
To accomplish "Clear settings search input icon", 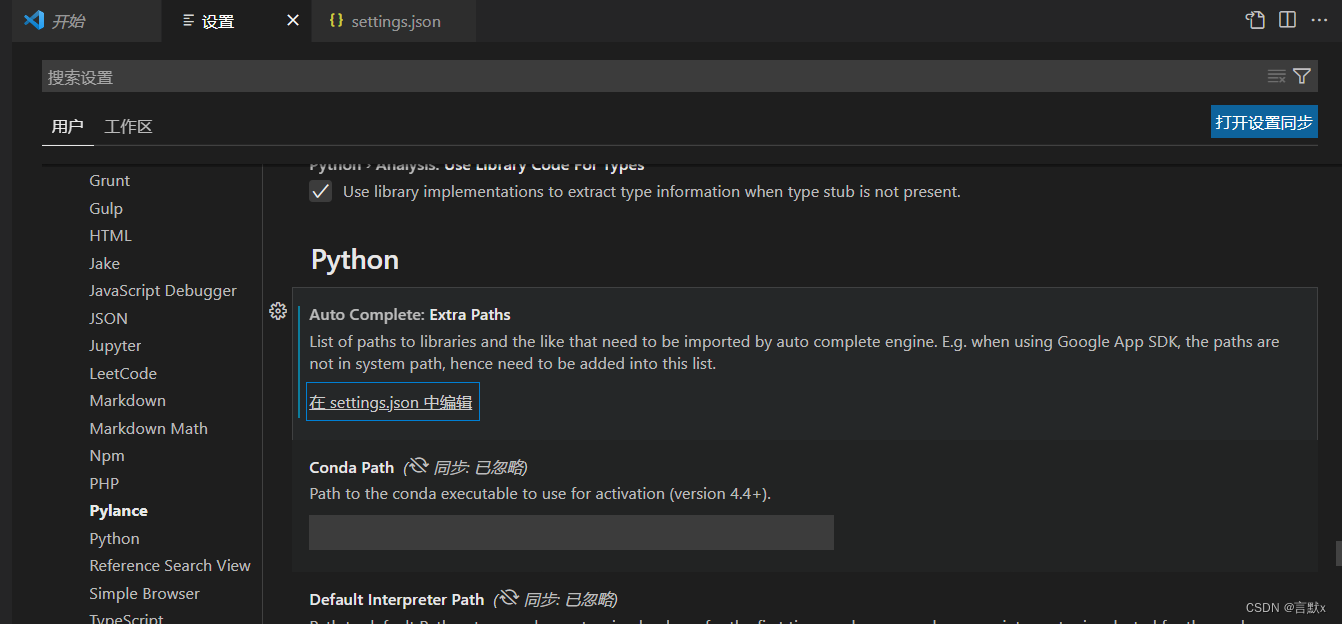I will coord(1276,76).
